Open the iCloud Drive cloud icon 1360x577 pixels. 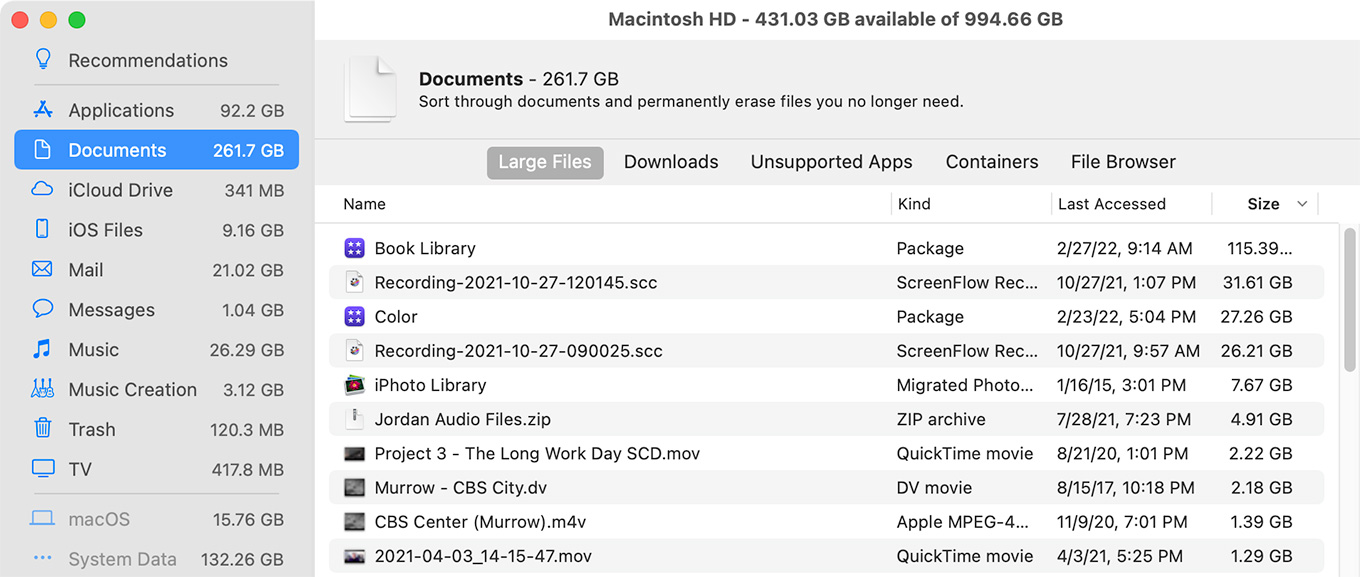tap(42, 189)
